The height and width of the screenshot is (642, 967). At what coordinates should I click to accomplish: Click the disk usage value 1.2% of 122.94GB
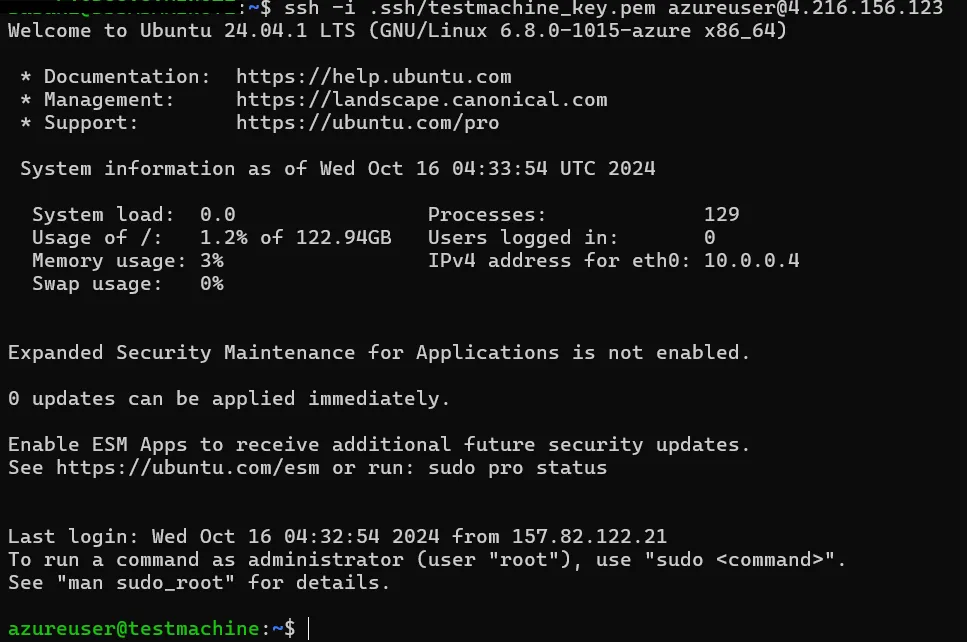[295, 238]
